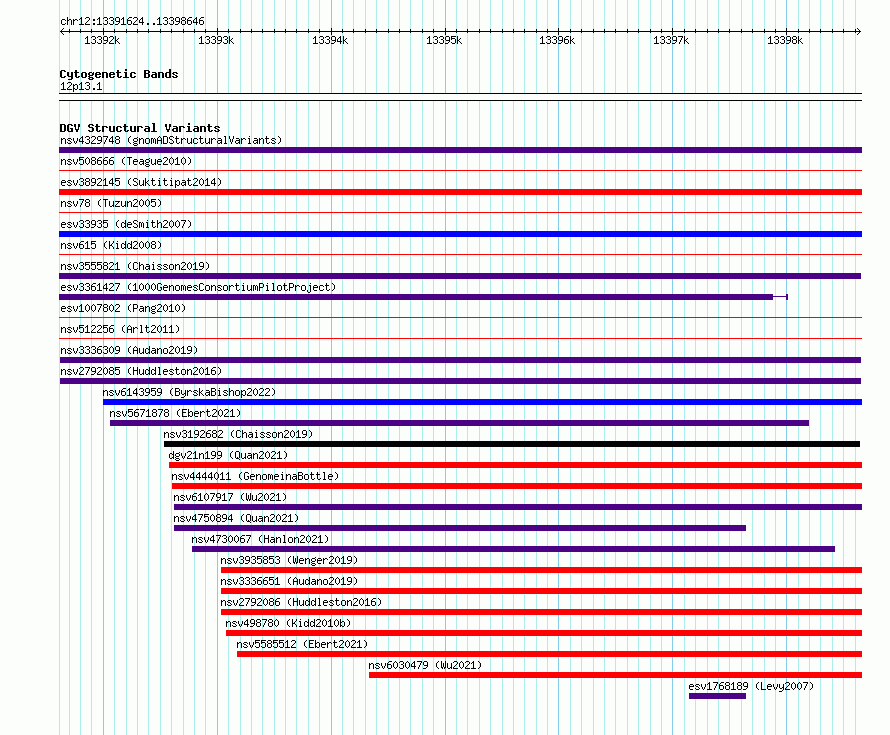Click the purple nsv6107917 feature bar
The width and height of the screenshot is (890, 735).
point(518,507)
